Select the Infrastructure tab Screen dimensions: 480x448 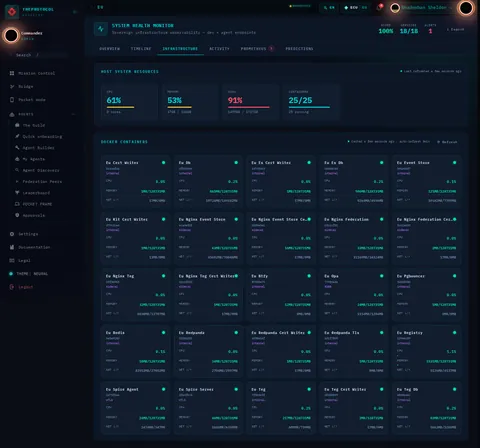coord(180,49)
